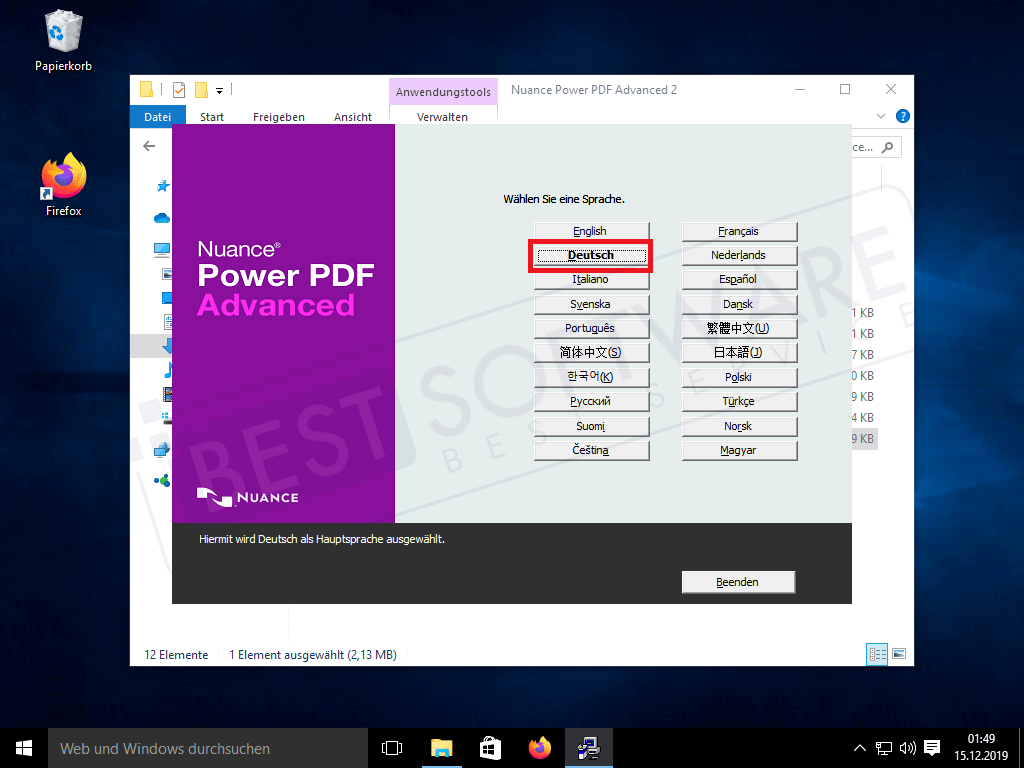
Task: Expand the Quick Access Toolbar arrow
Action: tap(219, 89)
